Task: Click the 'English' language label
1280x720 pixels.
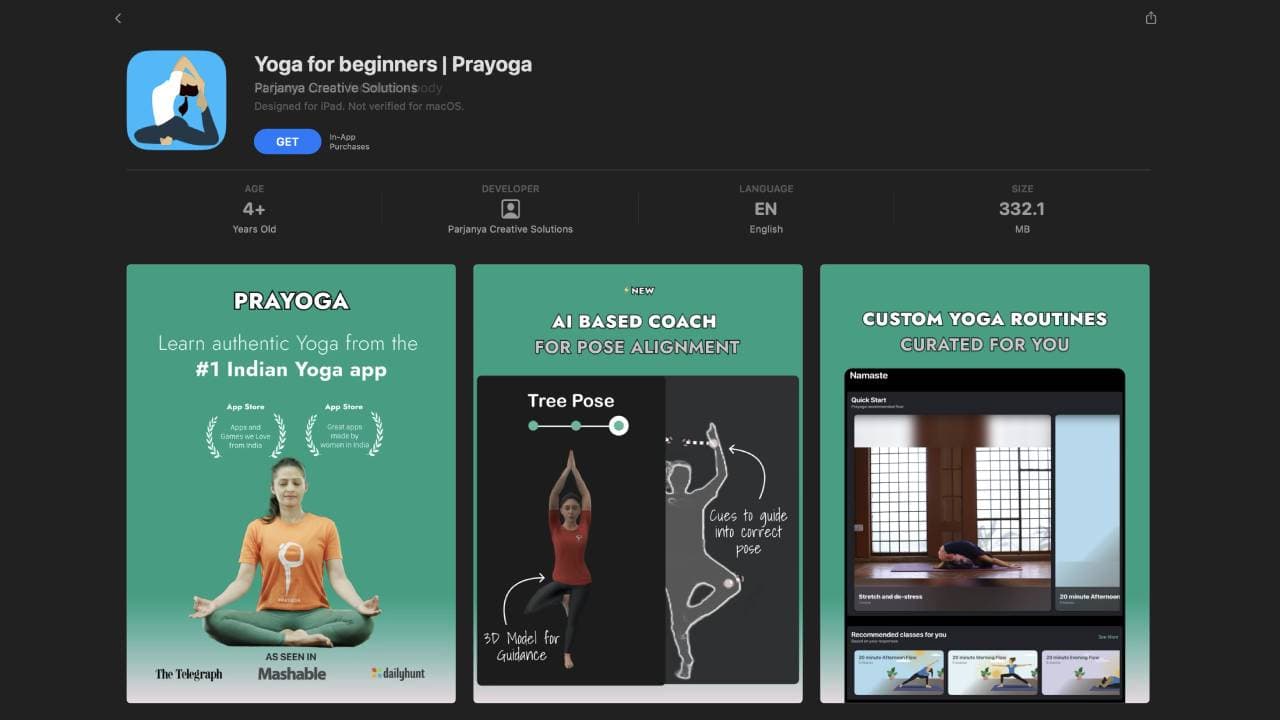Action: [766, 229]
